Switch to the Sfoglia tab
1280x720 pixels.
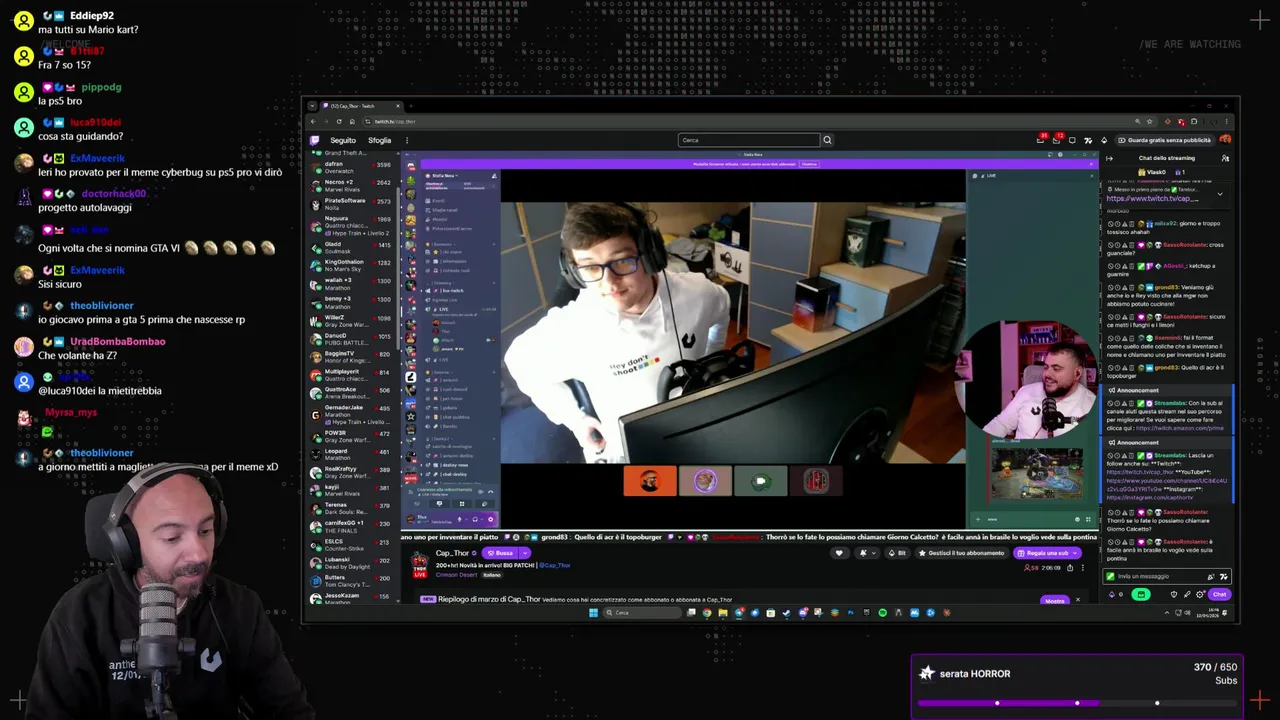click(x=380, y=140)
